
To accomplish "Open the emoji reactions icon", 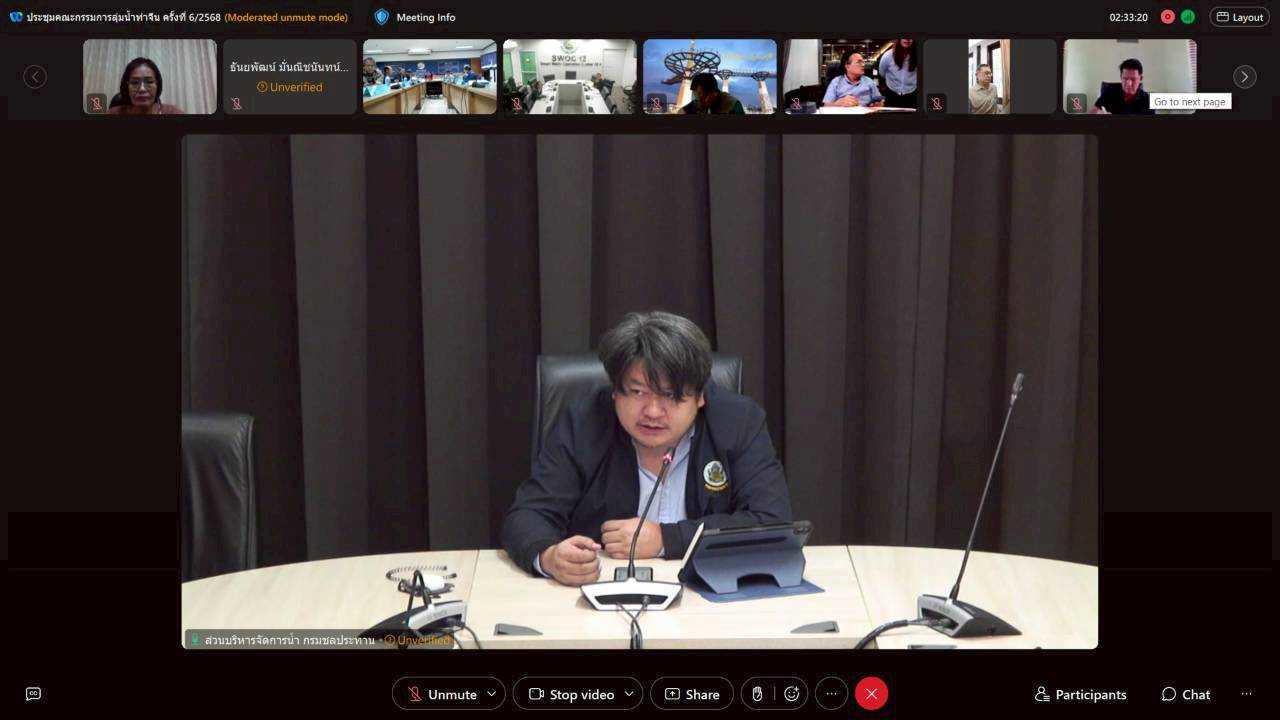I will [x=791, y=694].
